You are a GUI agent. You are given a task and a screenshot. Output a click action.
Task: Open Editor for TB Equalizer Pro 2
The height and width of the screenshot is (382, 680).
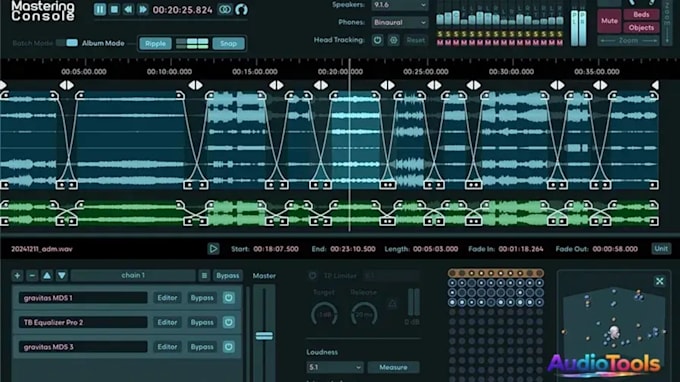(x=167, y=322)
